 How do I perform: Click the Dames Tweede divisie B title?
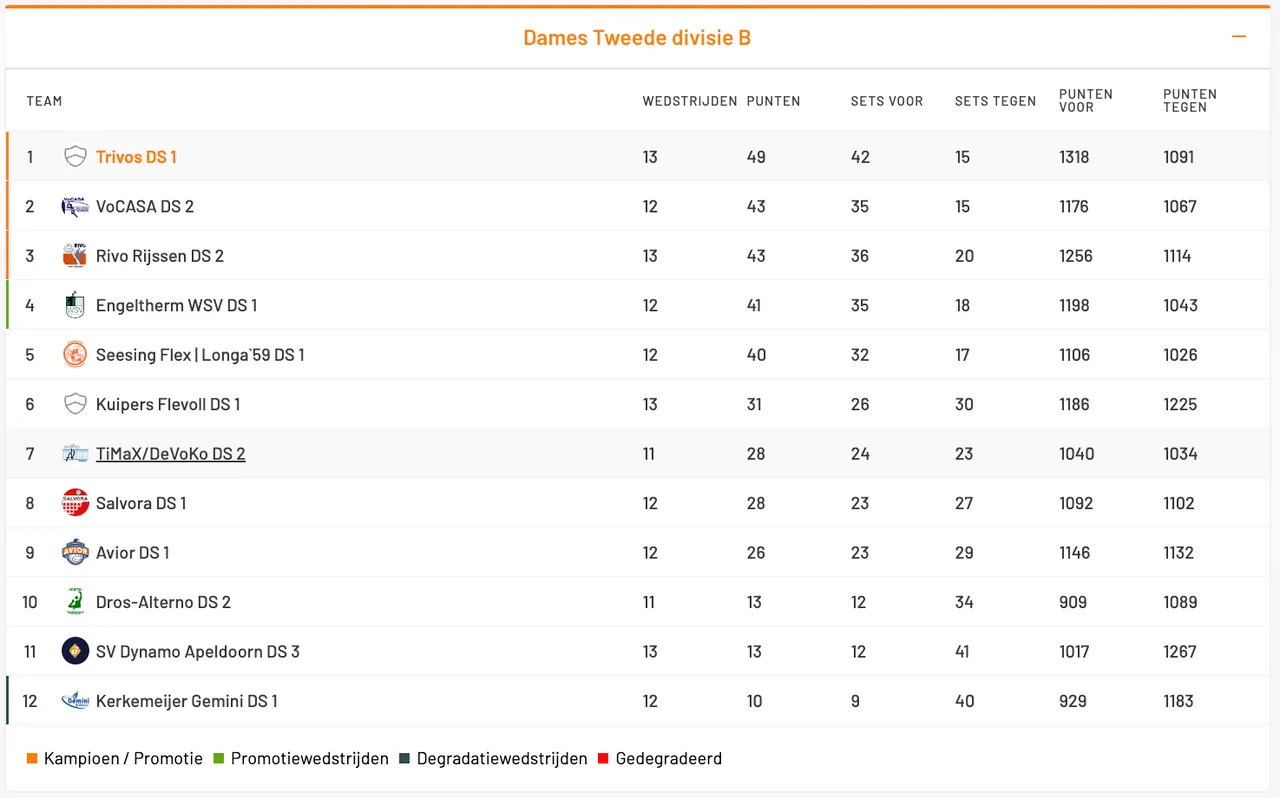point(637,38)
